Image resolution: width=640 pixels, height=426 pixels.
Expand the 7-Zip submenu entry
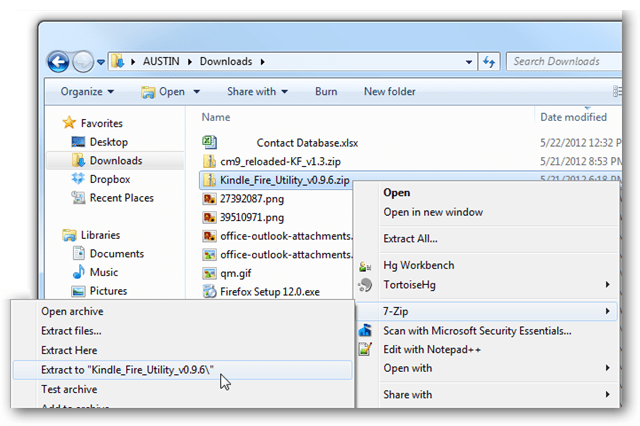[487, 311]
